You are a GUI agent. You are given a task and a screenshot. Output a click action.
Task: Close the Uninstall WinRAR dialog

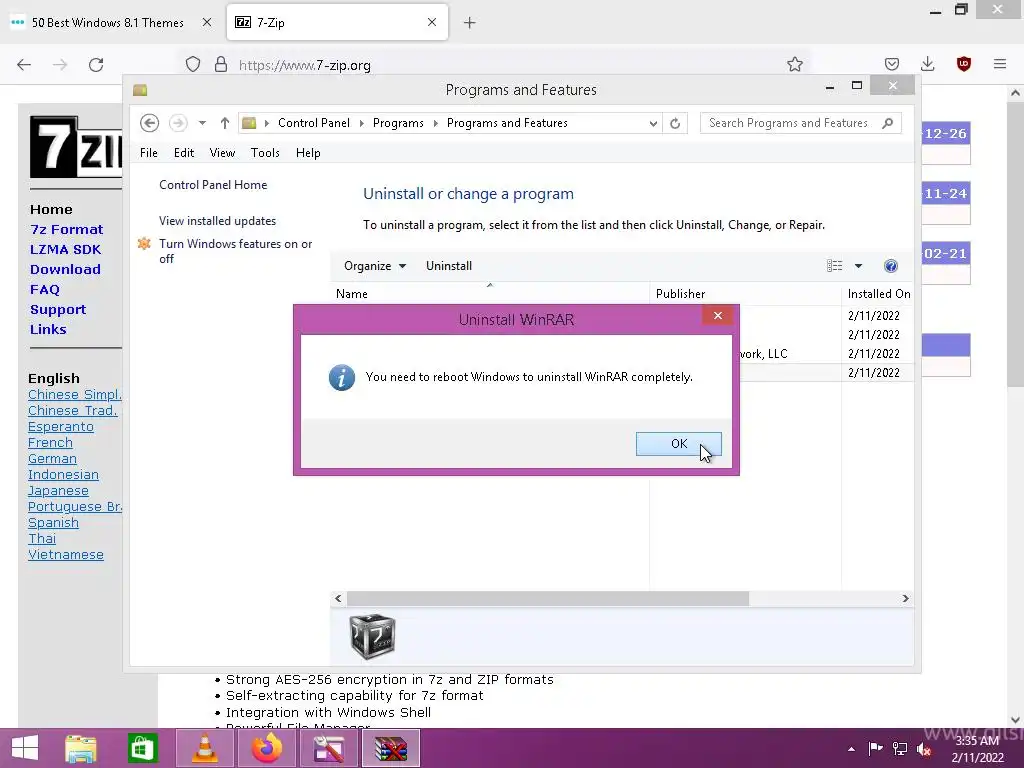[718, 315]
